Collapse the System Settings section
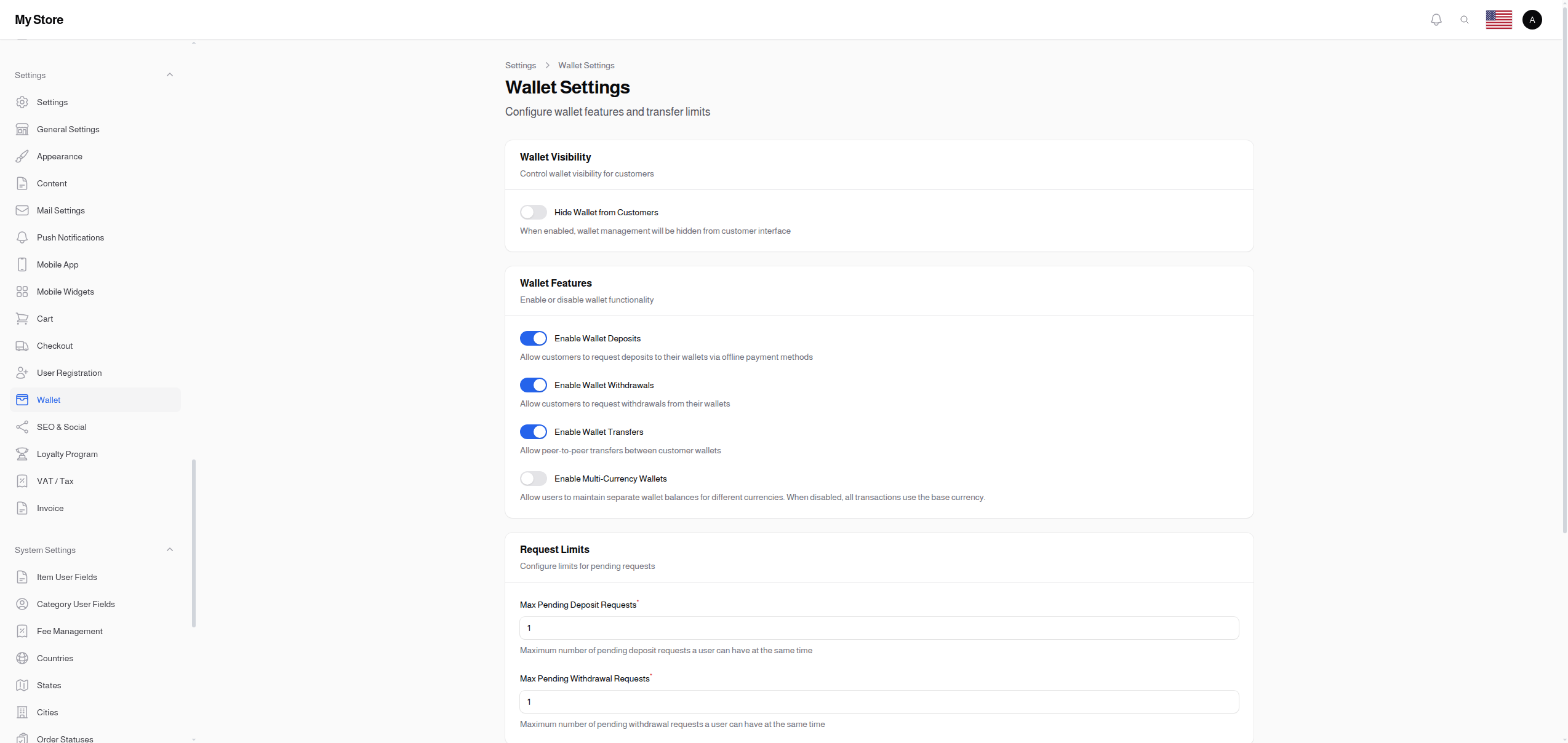Screen dimensions: 1568x743 (170, 549)
